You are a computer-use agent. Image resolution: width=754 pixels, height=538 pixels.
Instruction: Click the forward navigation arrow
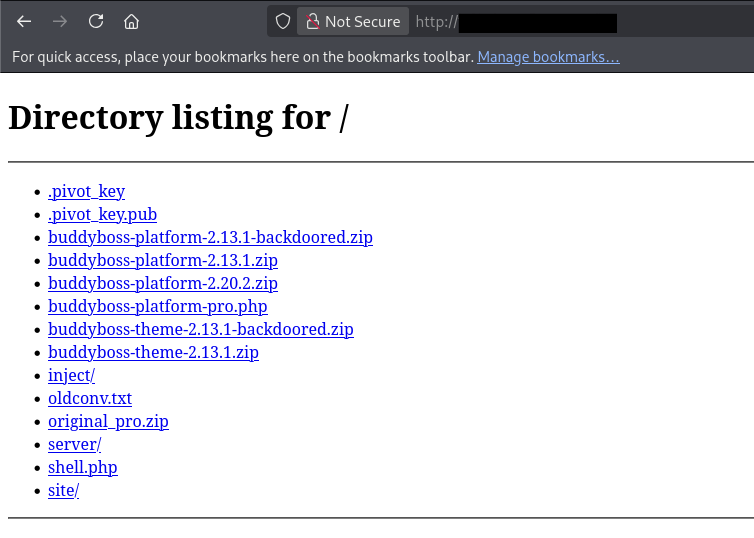click(60, 22)
